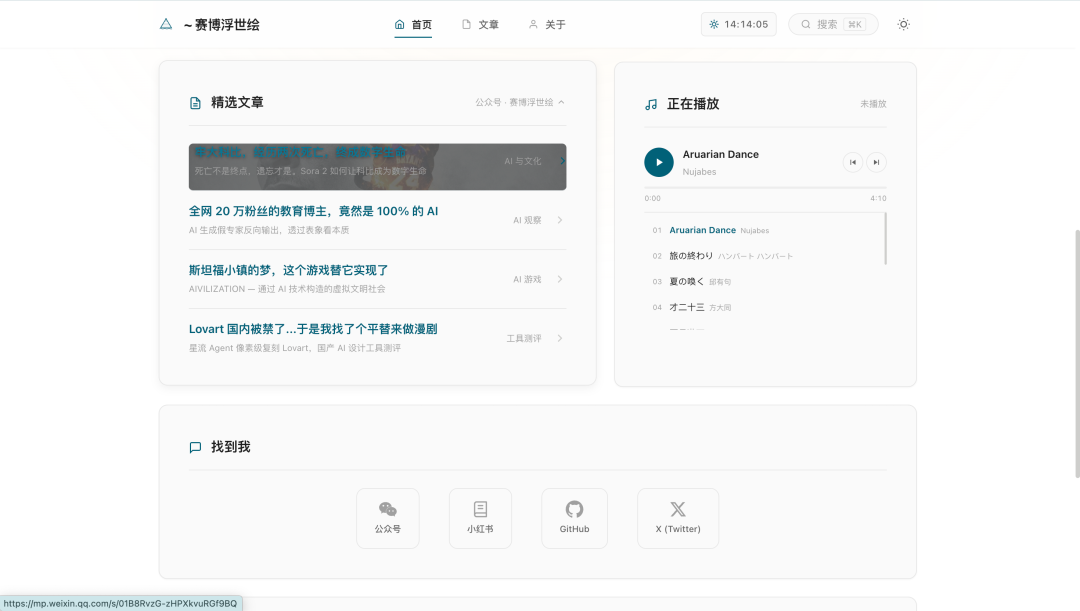Click the triangle site logo icon

click(166, 24)
